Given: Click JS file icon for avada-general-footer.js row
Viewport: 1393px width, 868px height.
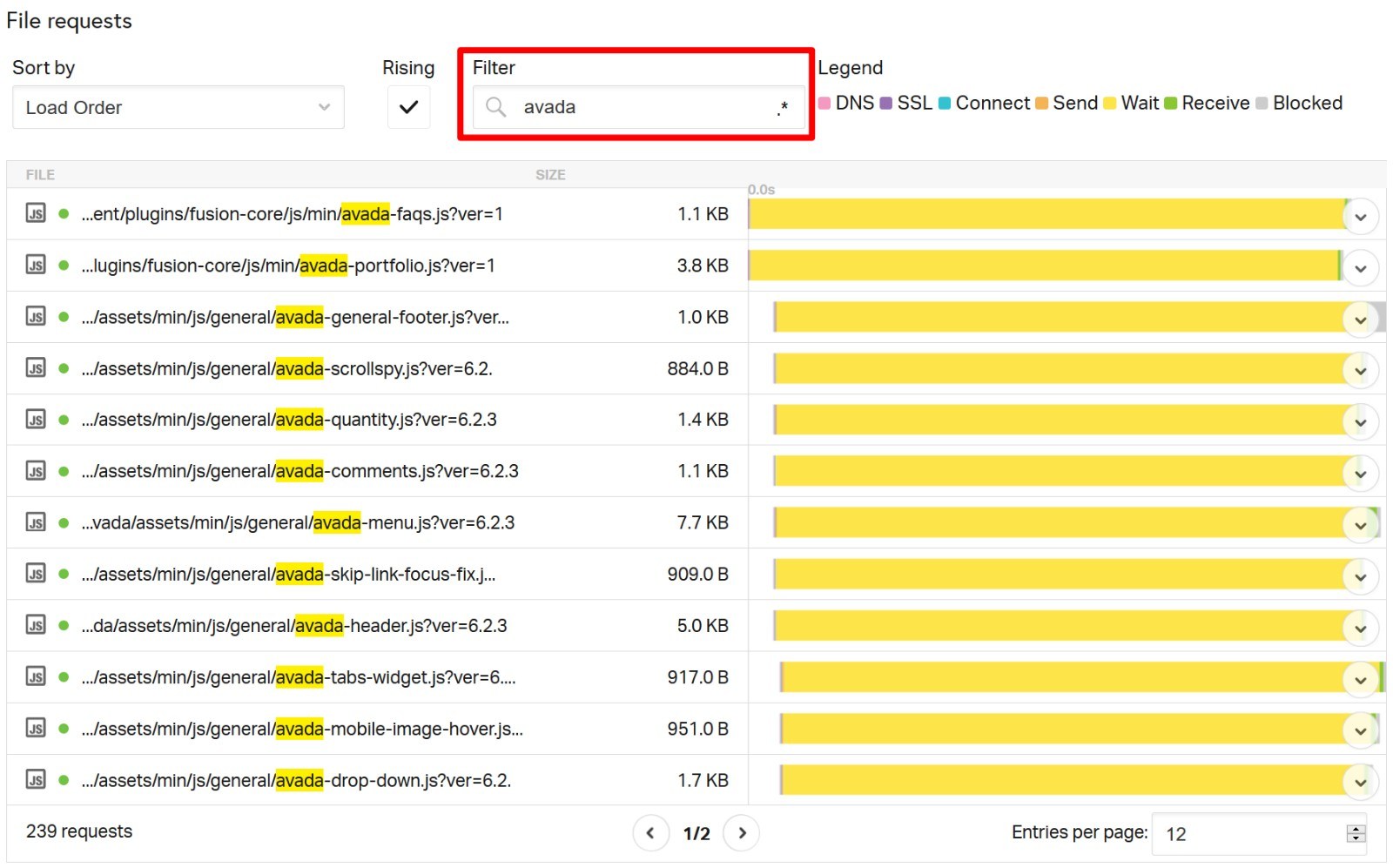Looking at the screenshot, I should [36, 316].
